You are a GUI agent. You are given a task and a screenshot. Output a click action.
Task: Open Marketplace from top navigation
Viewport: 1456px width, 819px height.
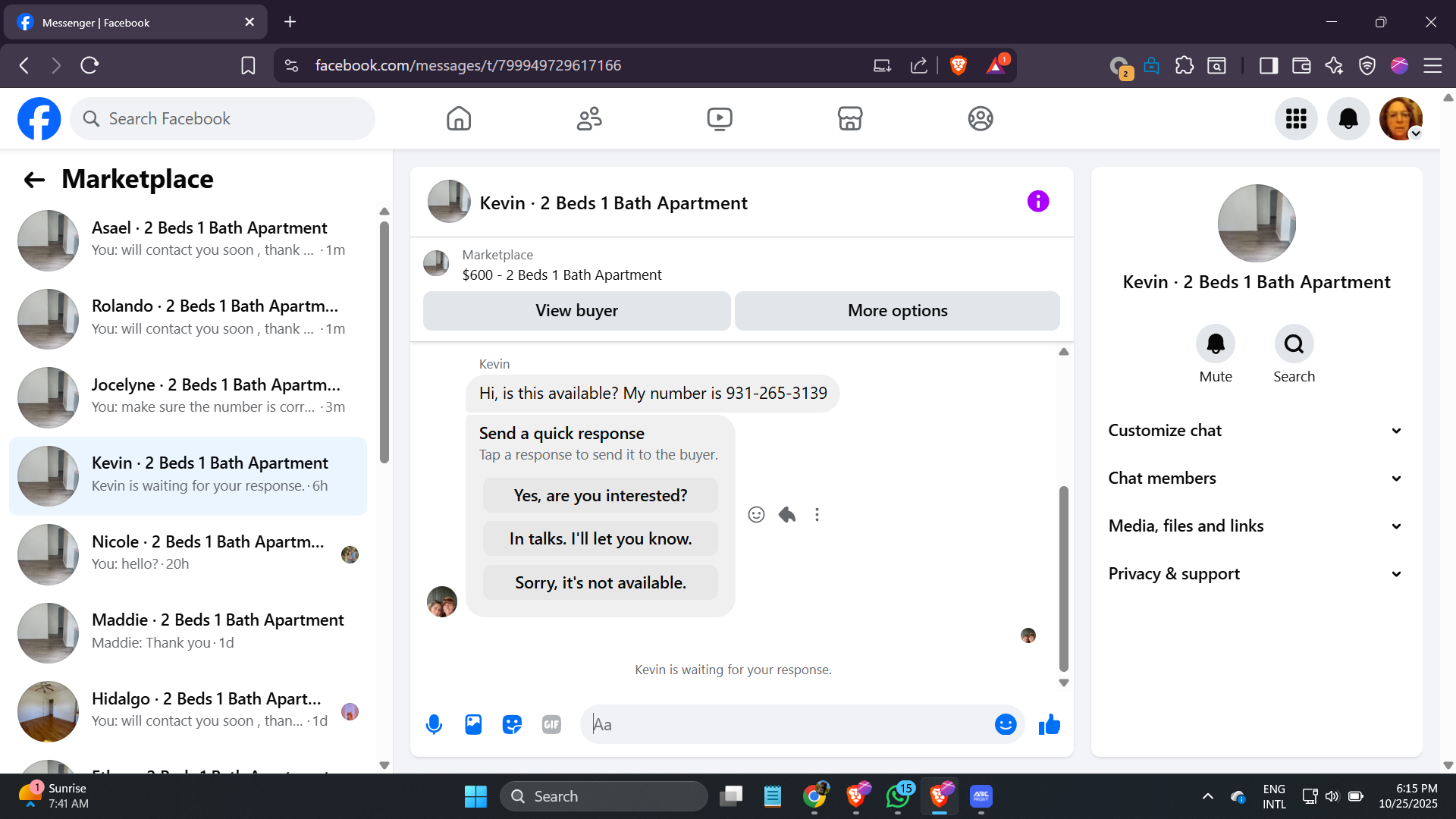pyautogui.click(x=849, y=119)
